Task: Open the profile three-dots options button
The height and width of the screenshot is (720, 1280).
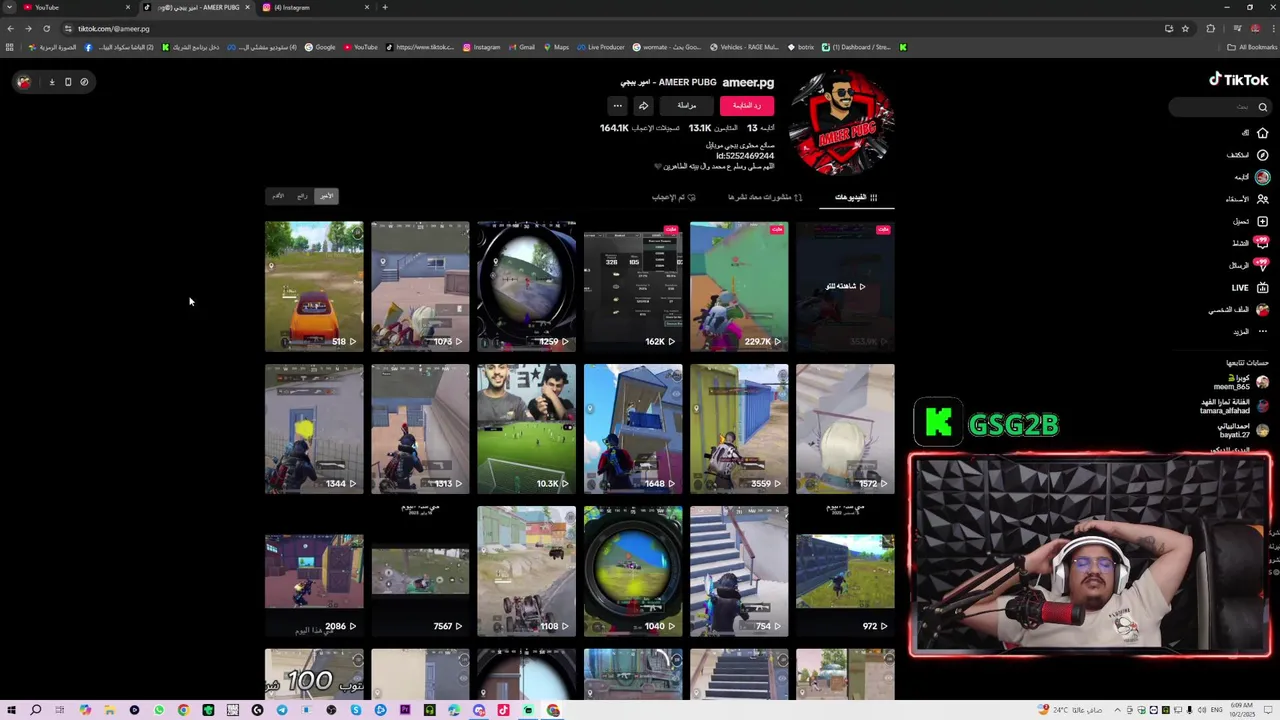Action: tap(618, 106)
